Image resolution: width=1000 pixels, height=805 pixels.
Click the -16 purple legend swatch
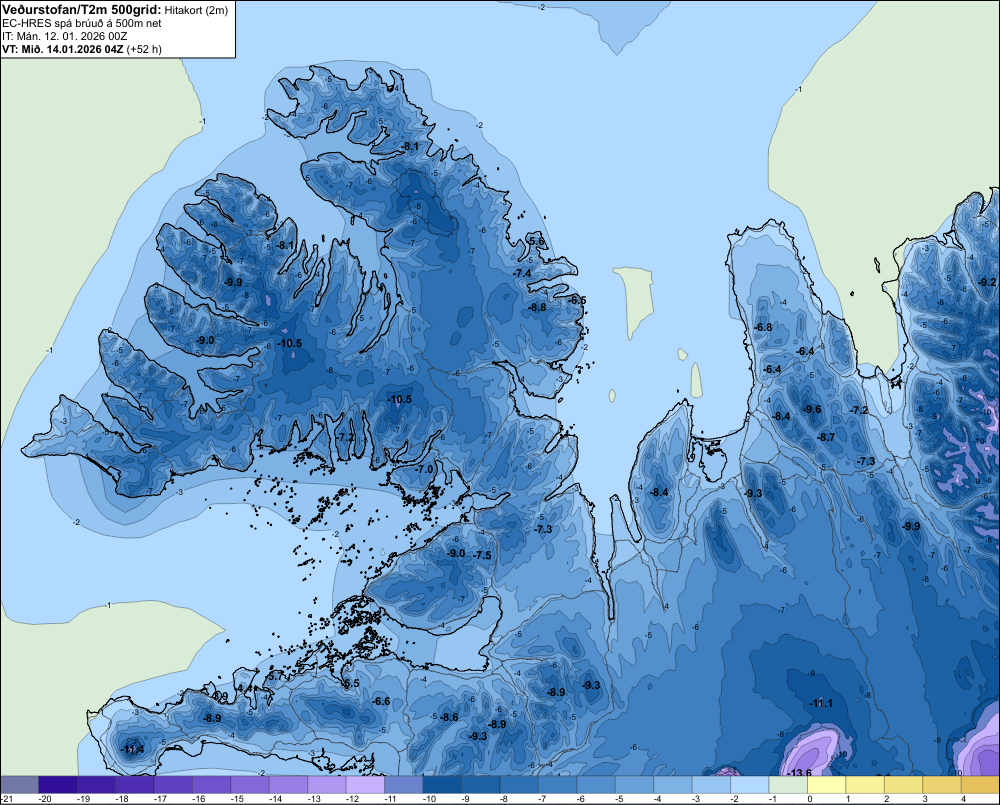tap(212, 785)
